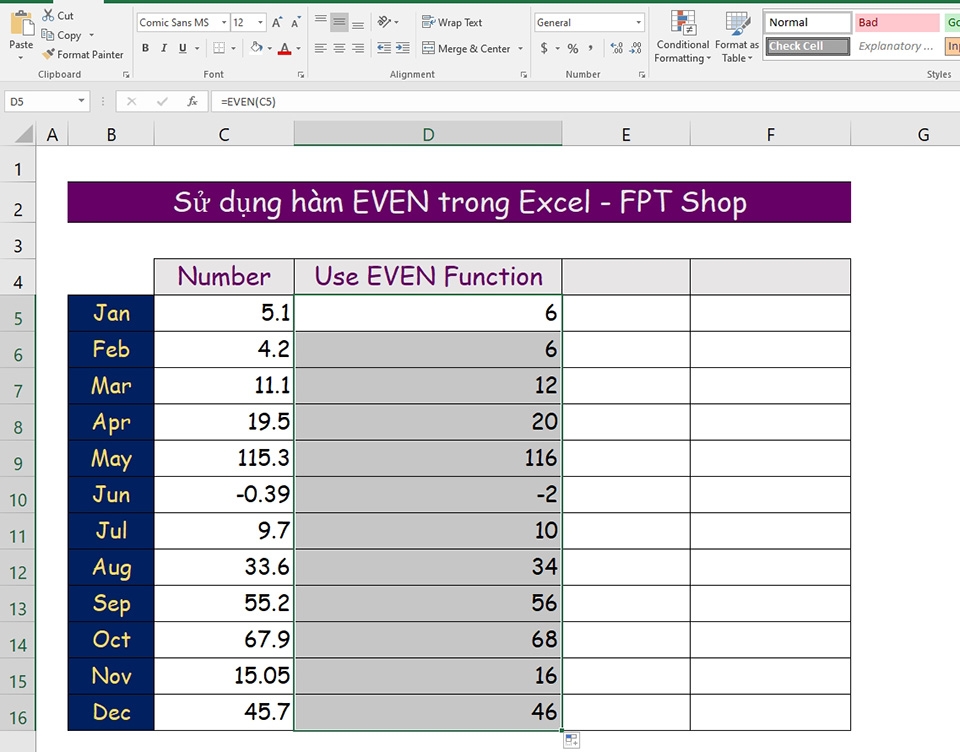Apply the Explanatory cell style
The image size is (960, 752).
[x=897, y=46]
